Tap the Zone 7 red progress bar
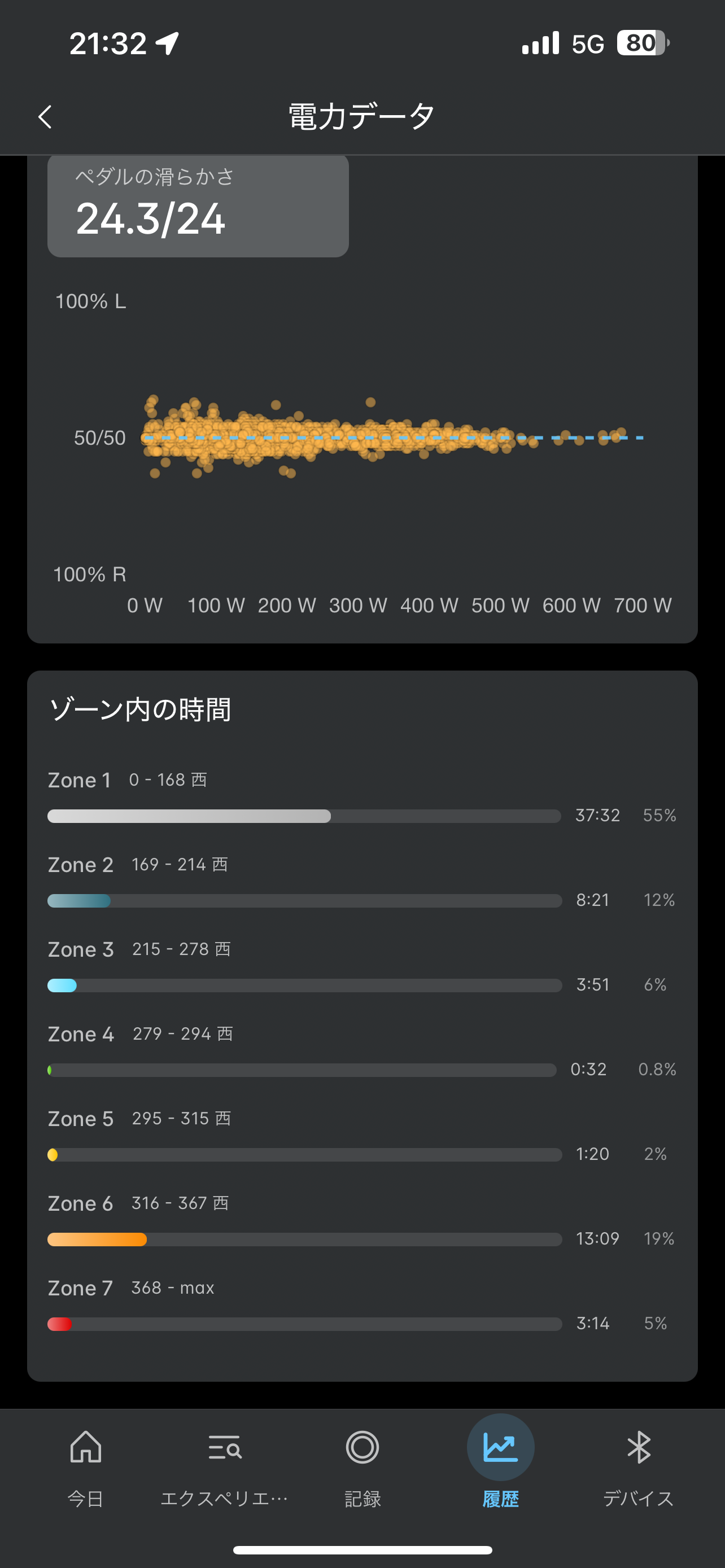 (x=60, y=1324)
